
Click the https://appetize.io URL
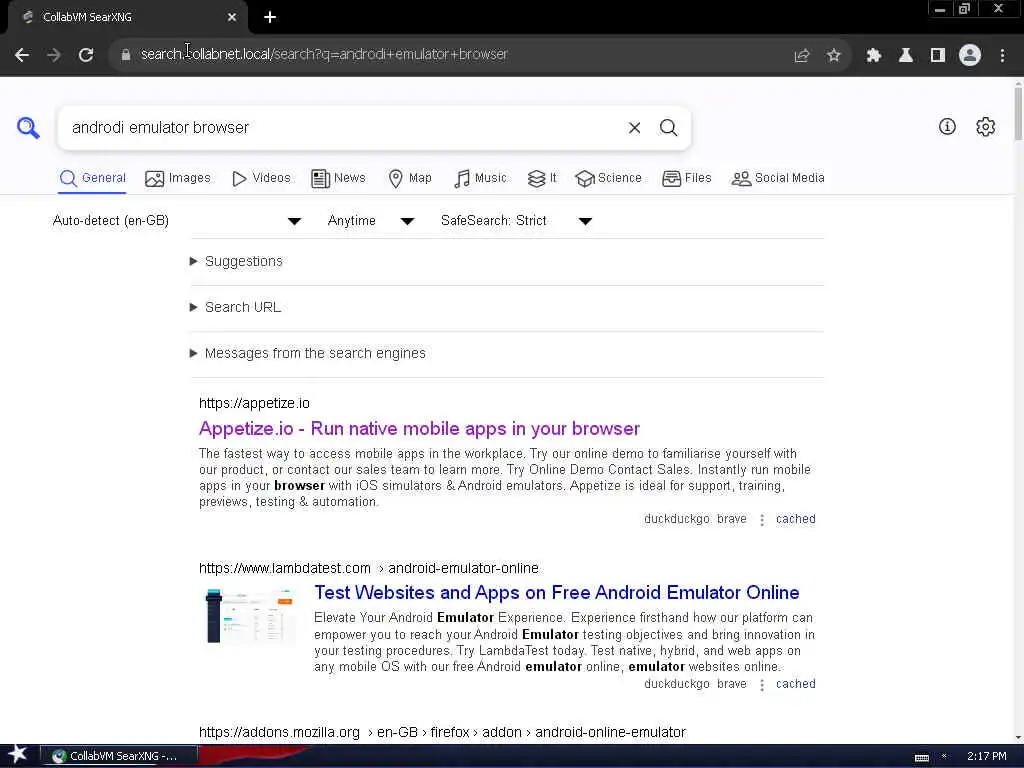(254, 403)
